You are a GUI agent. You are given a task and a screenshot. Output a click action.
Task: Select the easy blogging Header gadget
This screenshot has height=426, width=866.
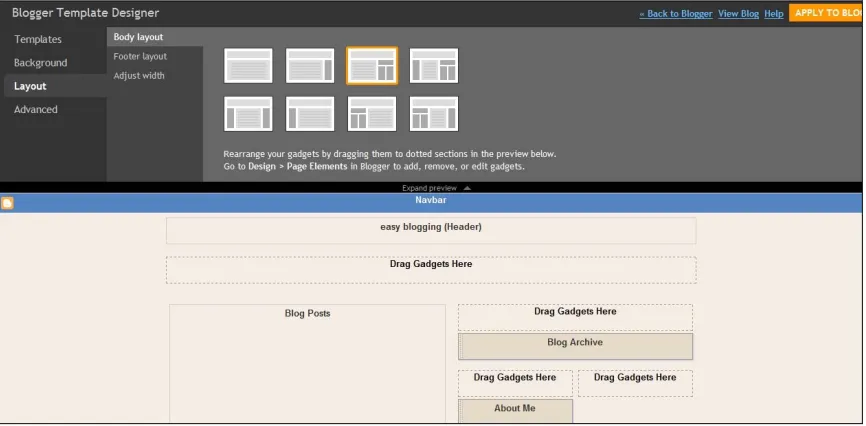(431, 230)
